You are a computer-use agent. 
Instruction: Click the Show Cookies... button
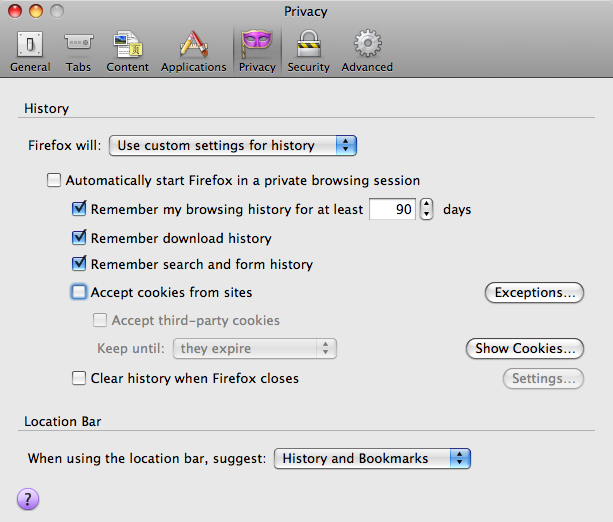(524, 349)
